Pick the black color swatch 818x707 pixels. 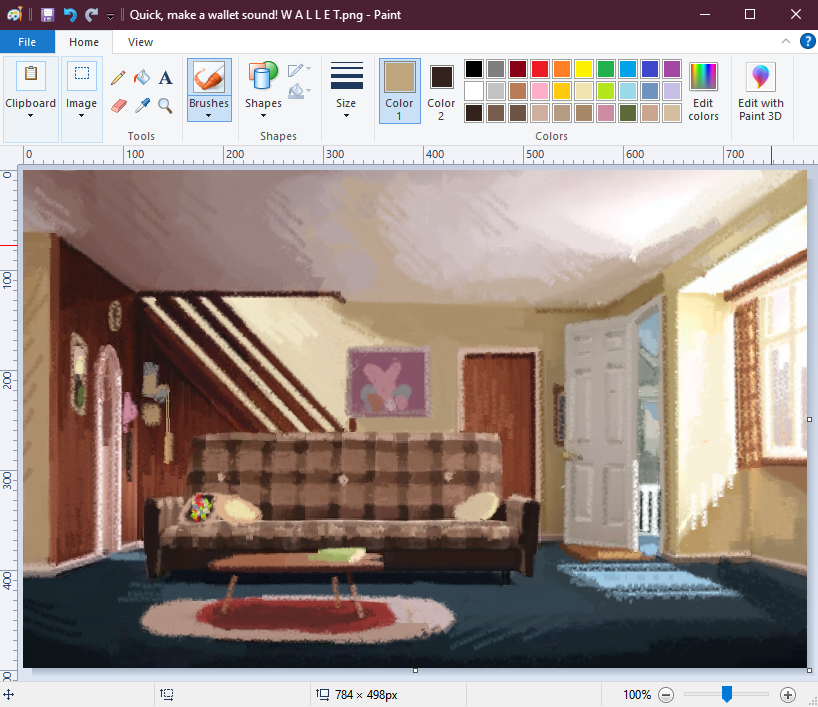[474, 69]
